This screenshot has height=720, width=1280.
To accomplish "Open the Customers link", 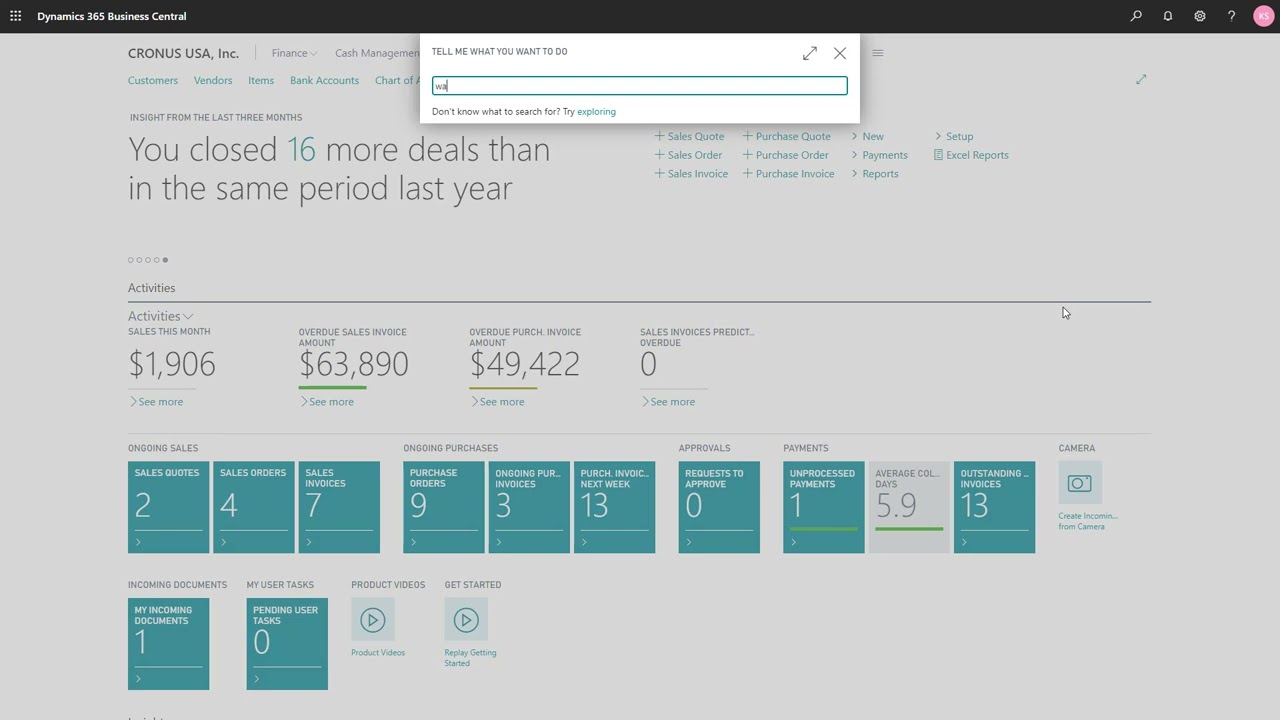I will pyautogui.click(x=153, y=80).
